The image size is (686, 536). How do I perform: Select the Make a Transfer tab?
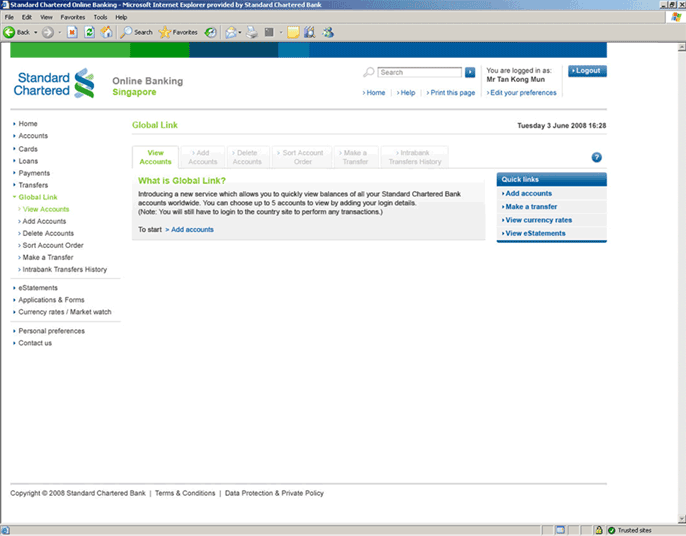355,157
